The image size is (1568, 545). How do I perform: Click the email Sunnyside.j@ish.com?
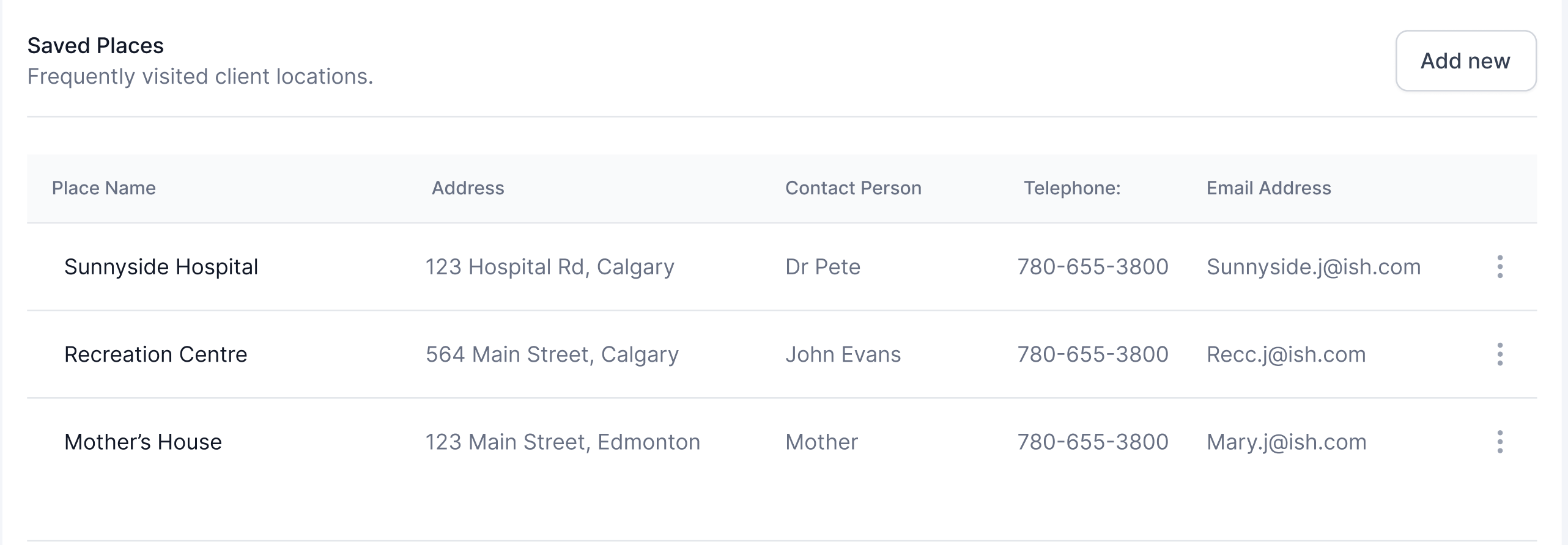pos(1313,267)
